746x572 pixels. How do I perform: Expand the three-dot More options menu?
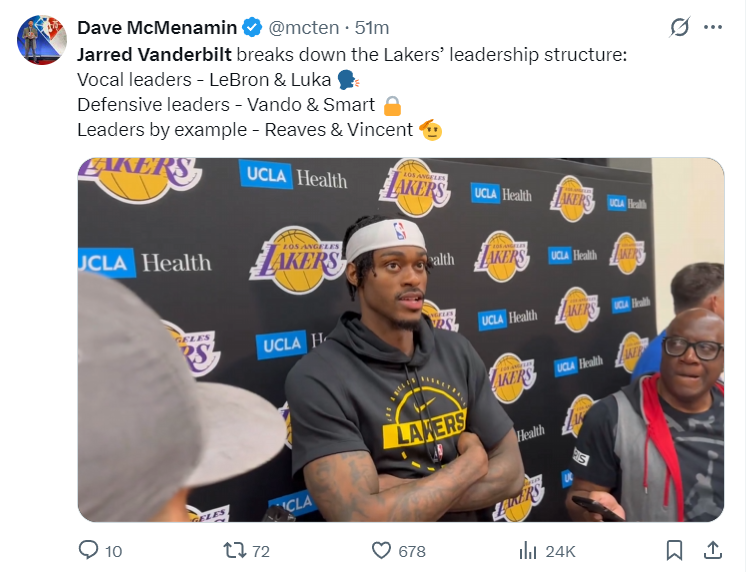[x=713, y=27]
